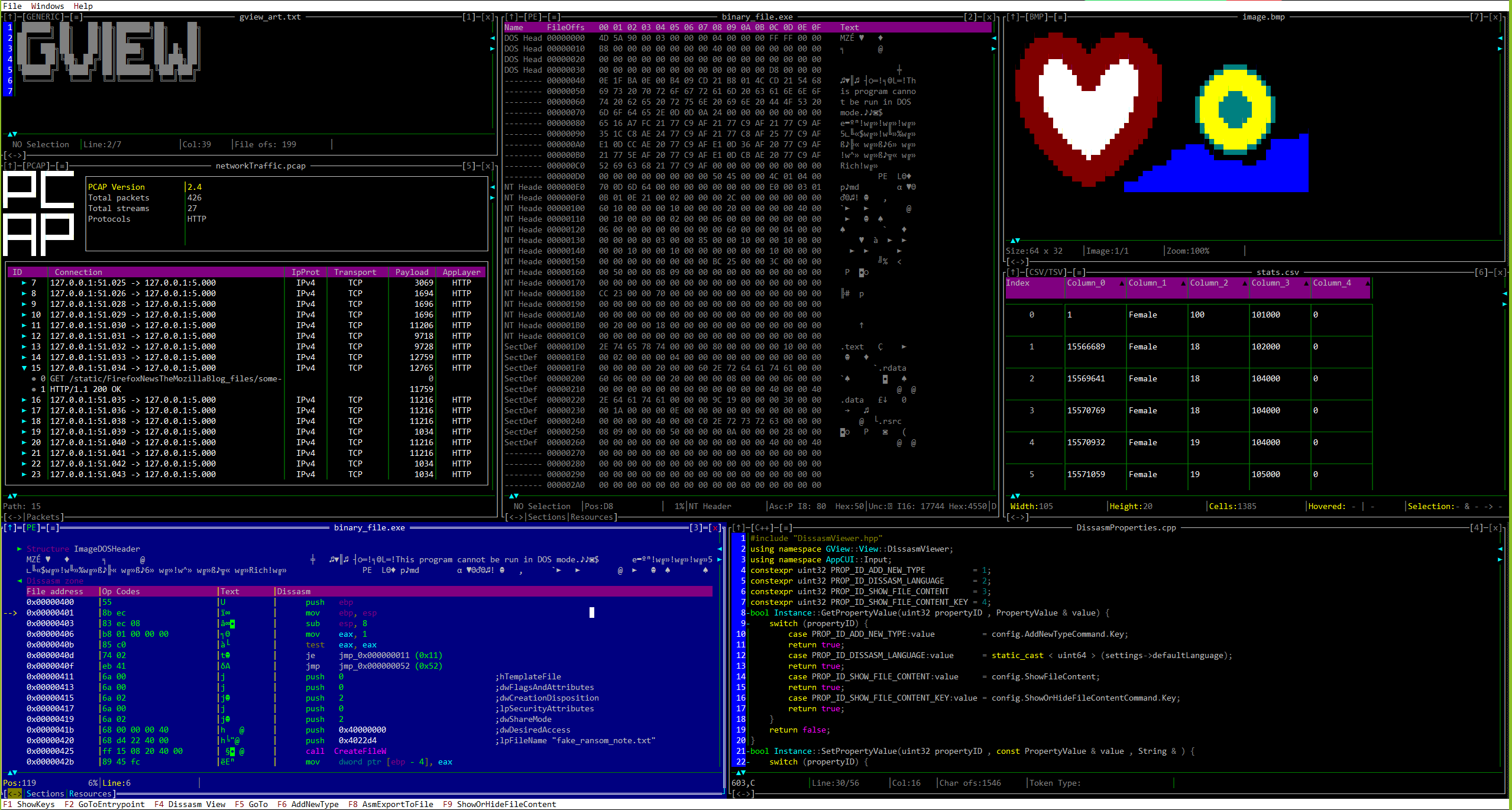Screen dimensions: 1512x810
Task: Click the maximize arrow icon of gview_art.txt window
Action: [10, 17]
